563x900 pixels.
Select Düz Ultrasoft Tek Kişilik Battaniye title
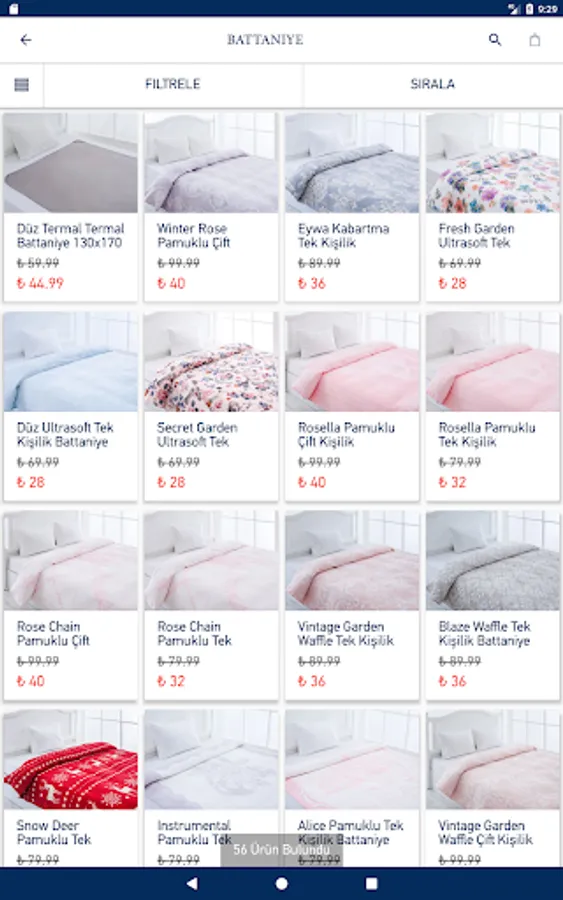[x=65, y=435]
